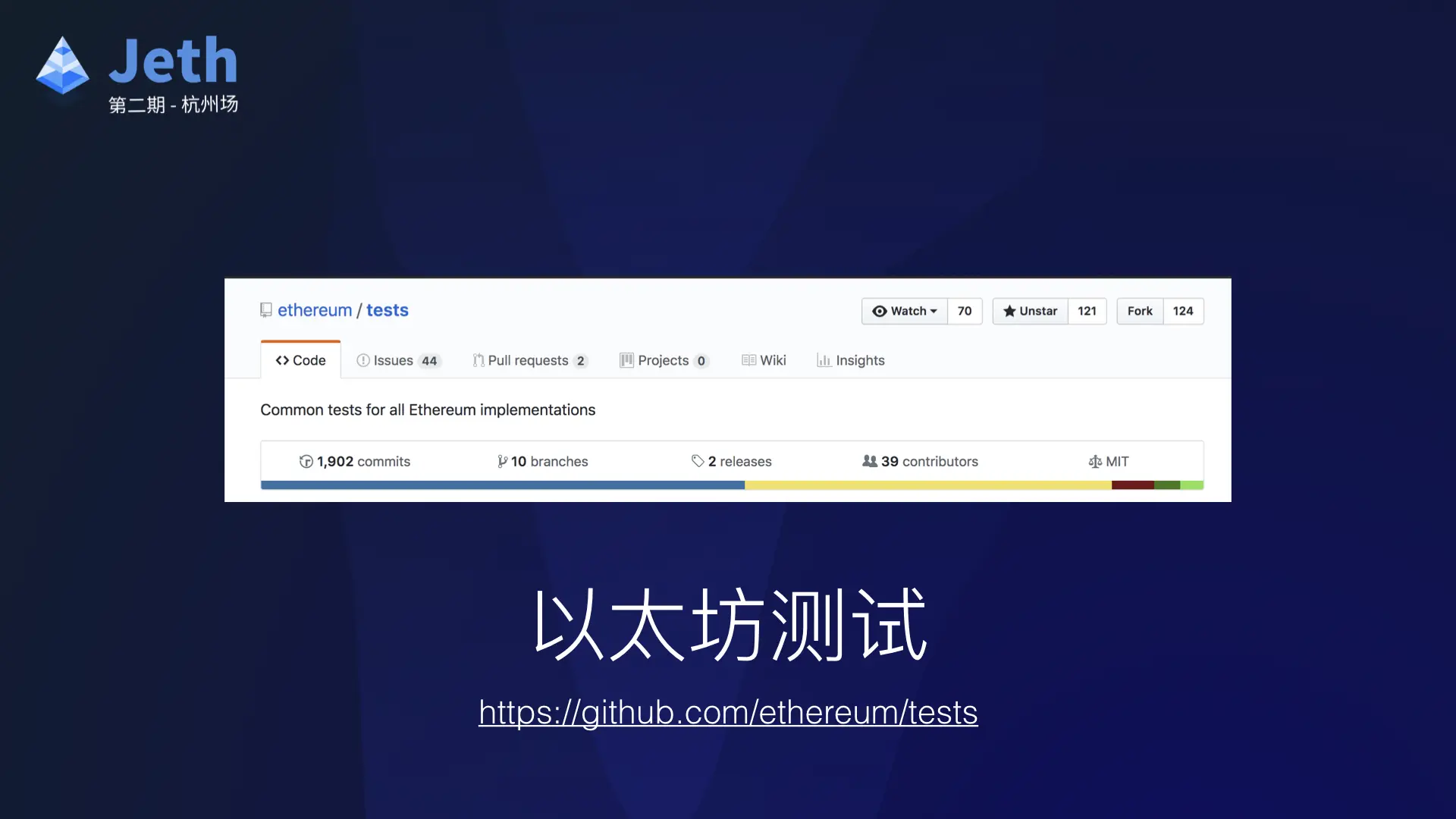Click the Fork button
This screenshot has width=1456, height=819.
coord(1139,311)
